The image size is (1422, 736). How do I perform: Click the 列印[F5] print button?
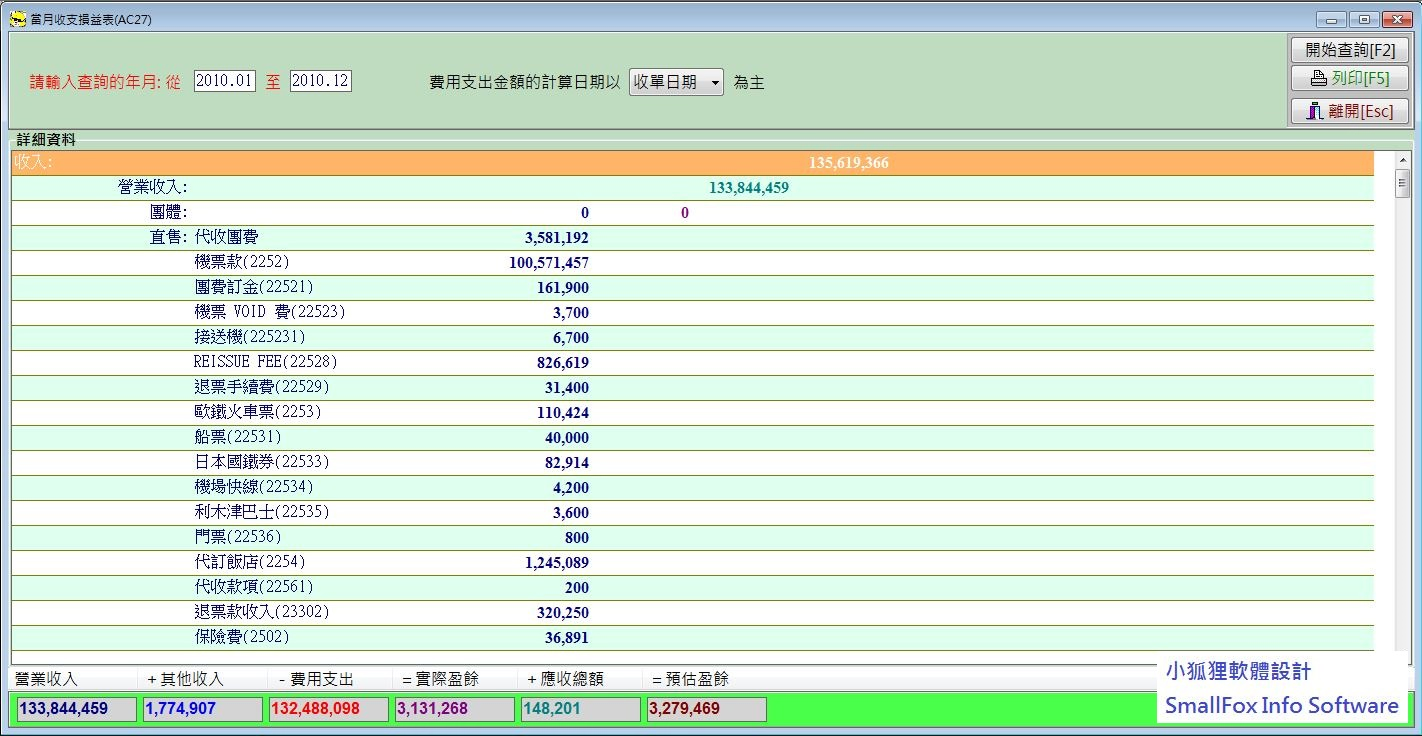[x=1349, y=78]
